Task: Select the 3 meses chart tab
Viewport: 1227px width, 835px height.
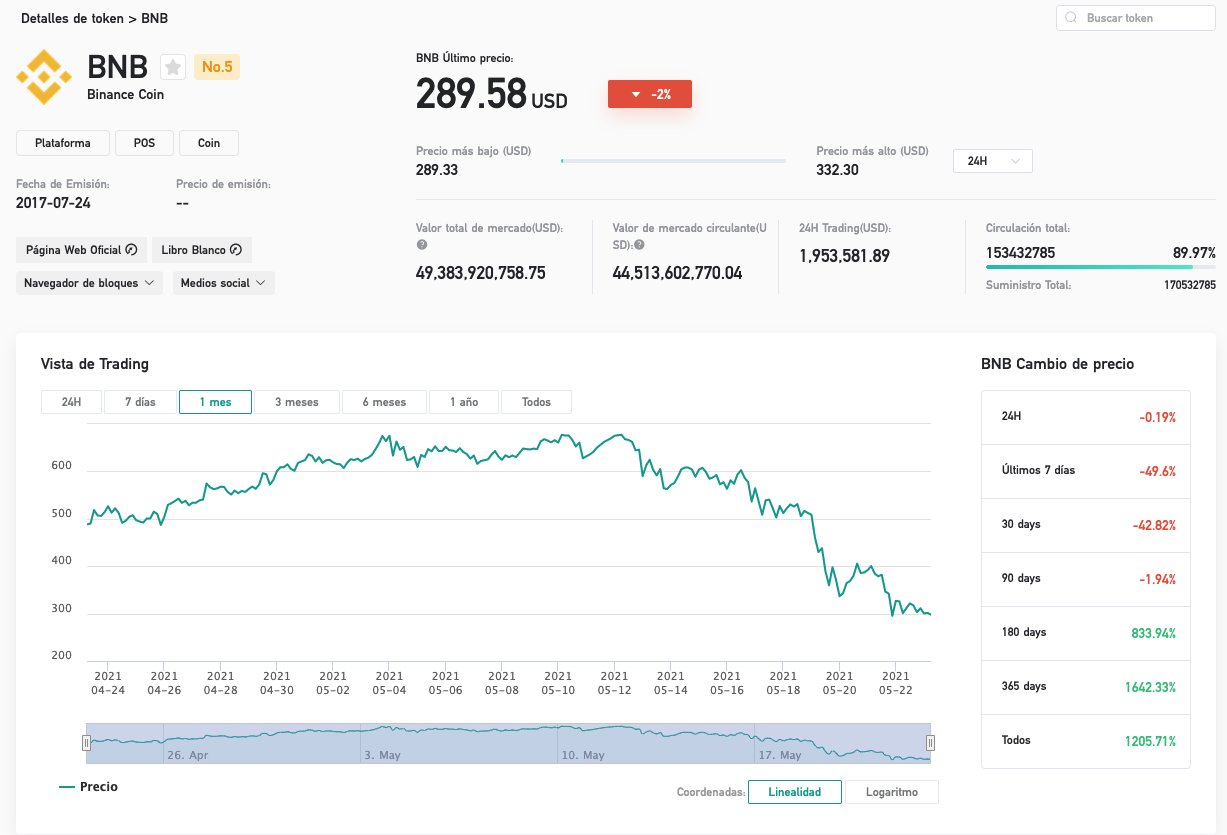Action: click(296, 402)
